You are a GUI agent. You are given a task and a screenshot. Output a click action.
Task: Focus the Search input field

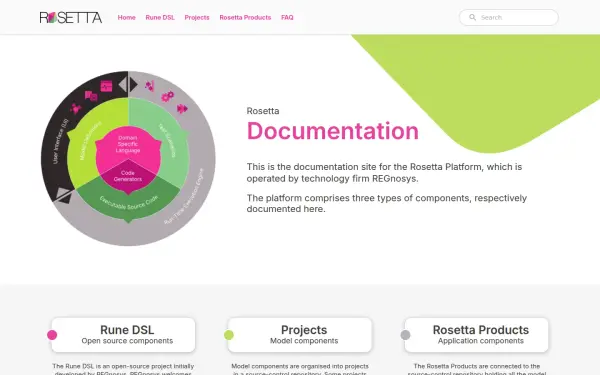click(x=509, y=18)
